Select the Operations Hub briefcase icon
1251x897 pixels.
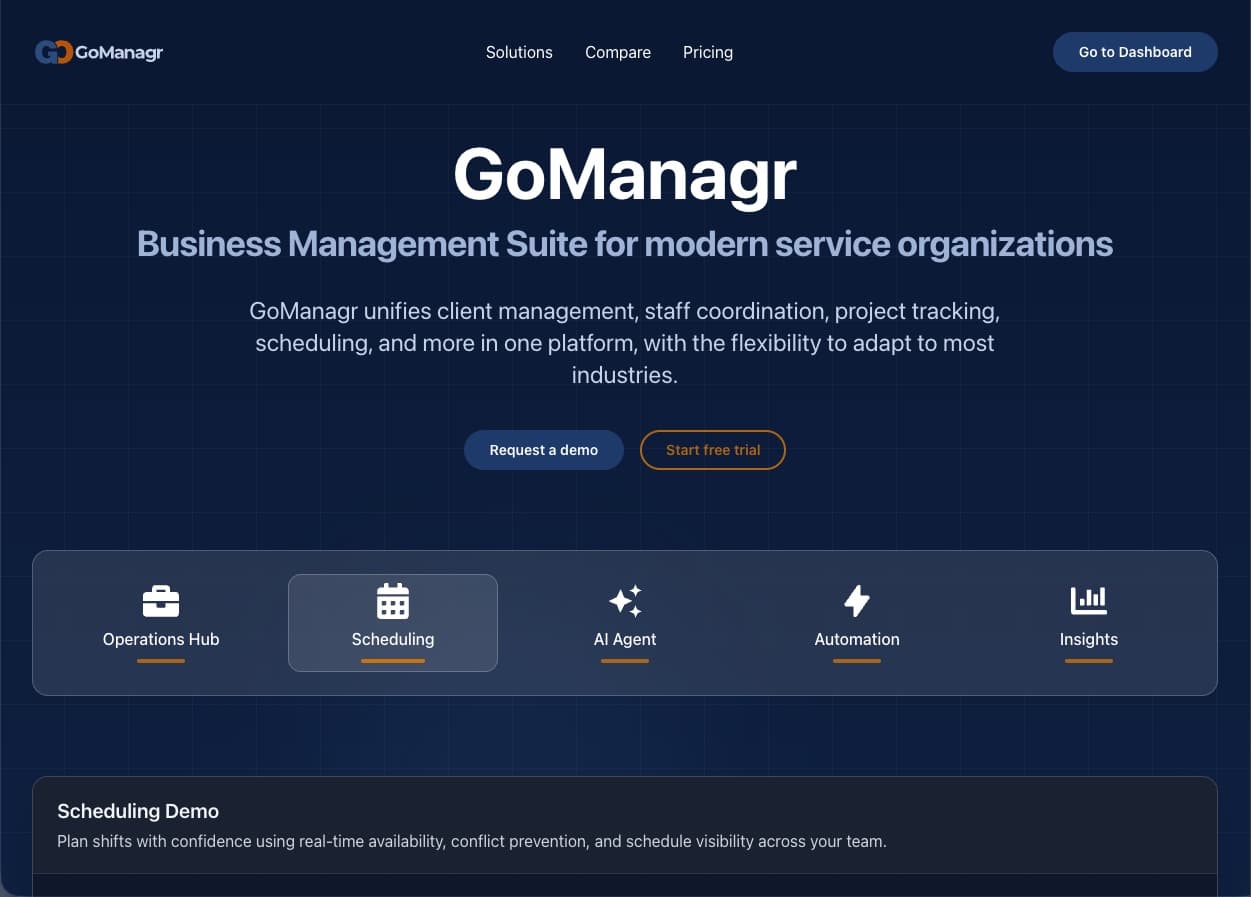coord(161,602)
